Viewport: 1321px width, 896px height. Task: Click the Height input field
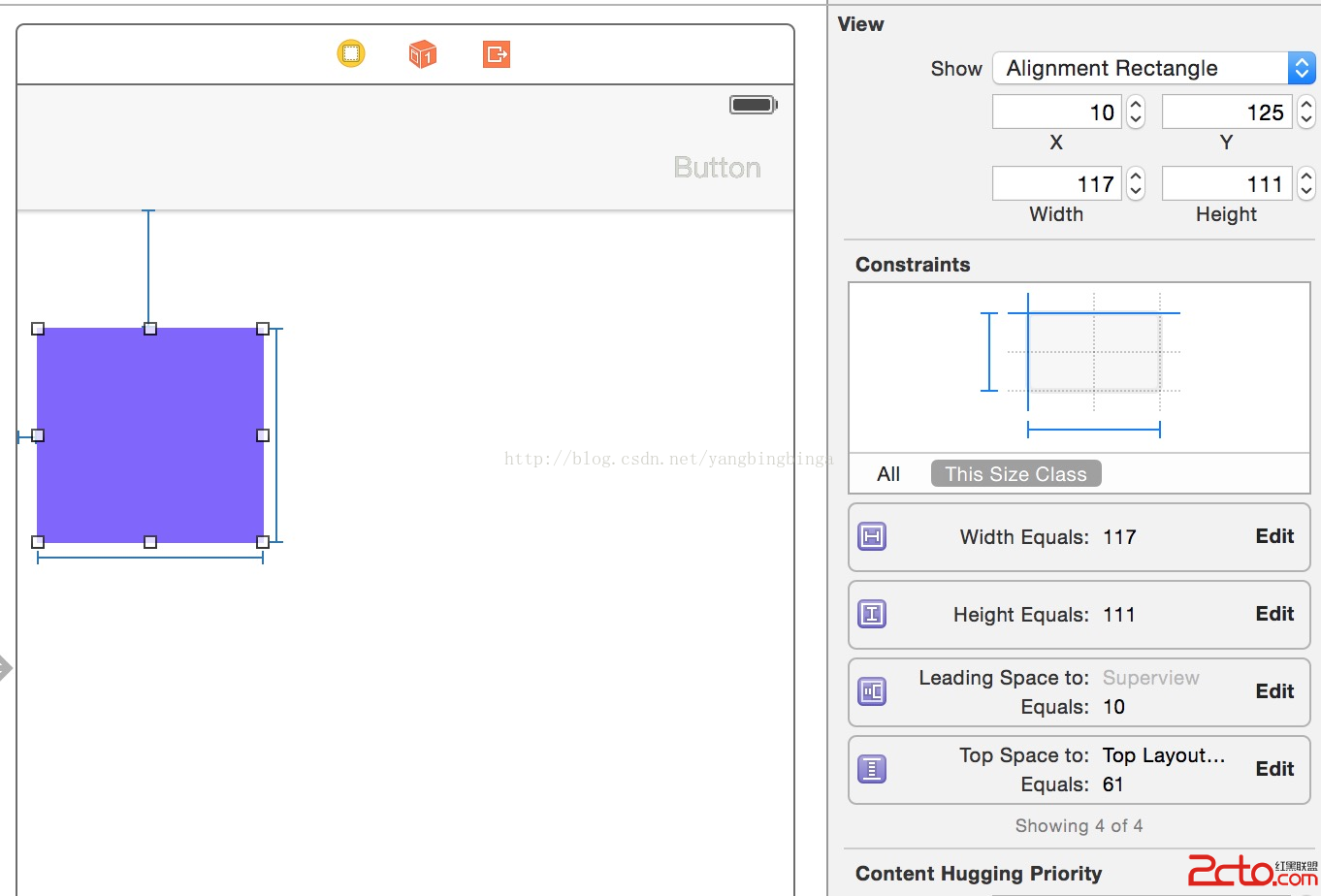pos(1227,184)
